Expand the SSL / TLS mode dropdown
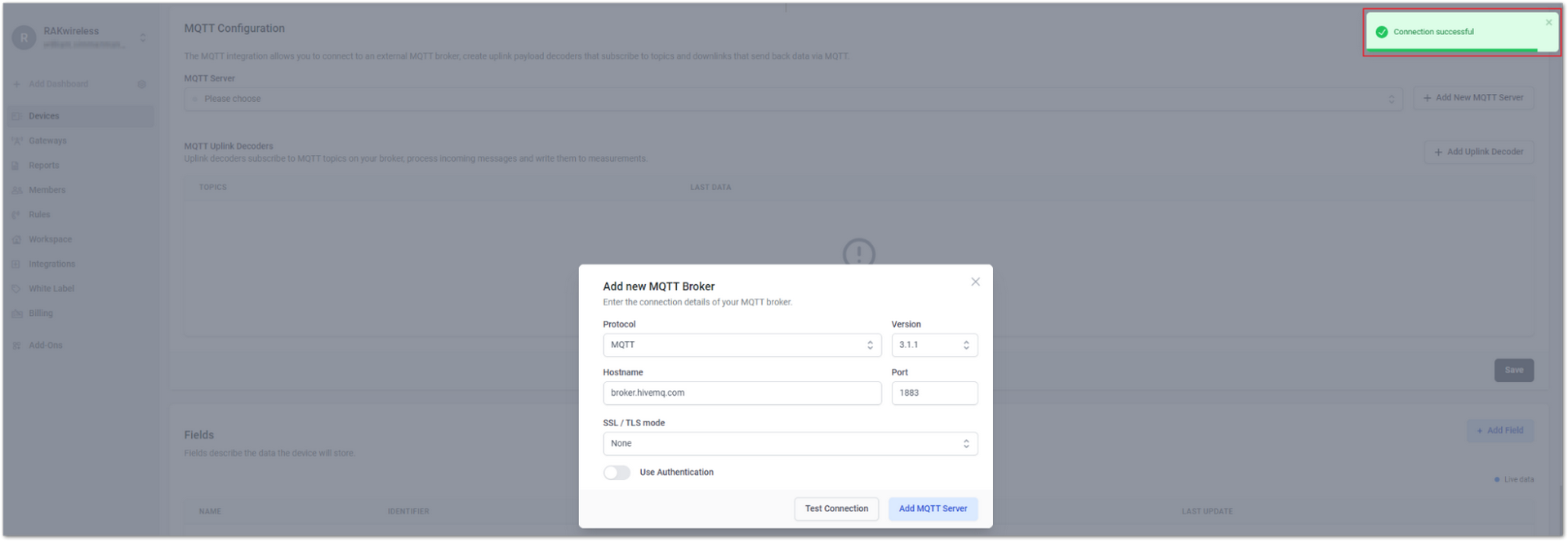Image resolution: width=1568 pixels, height=542 pixels. [790, 443]
